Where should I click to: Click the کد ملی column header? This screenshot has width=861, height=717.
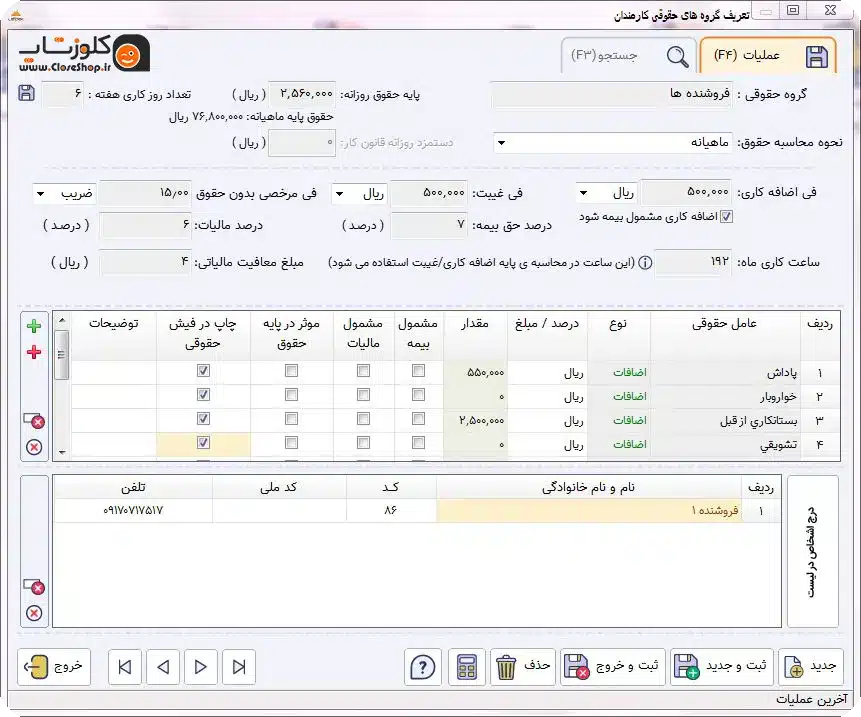tap(279, 488)
